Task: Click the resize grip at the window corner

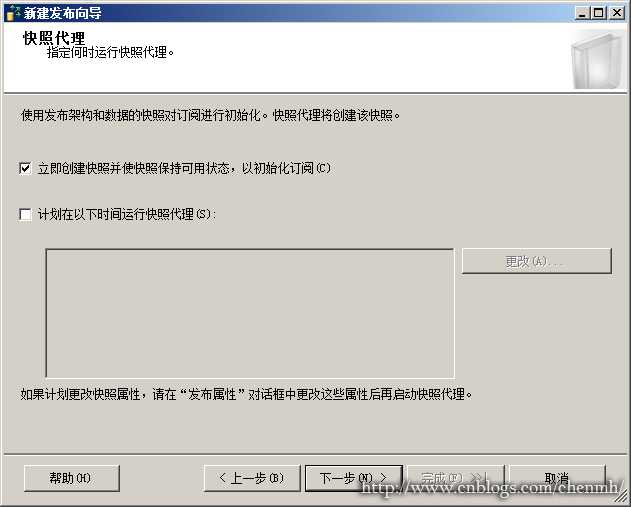Action: point(620,498)
